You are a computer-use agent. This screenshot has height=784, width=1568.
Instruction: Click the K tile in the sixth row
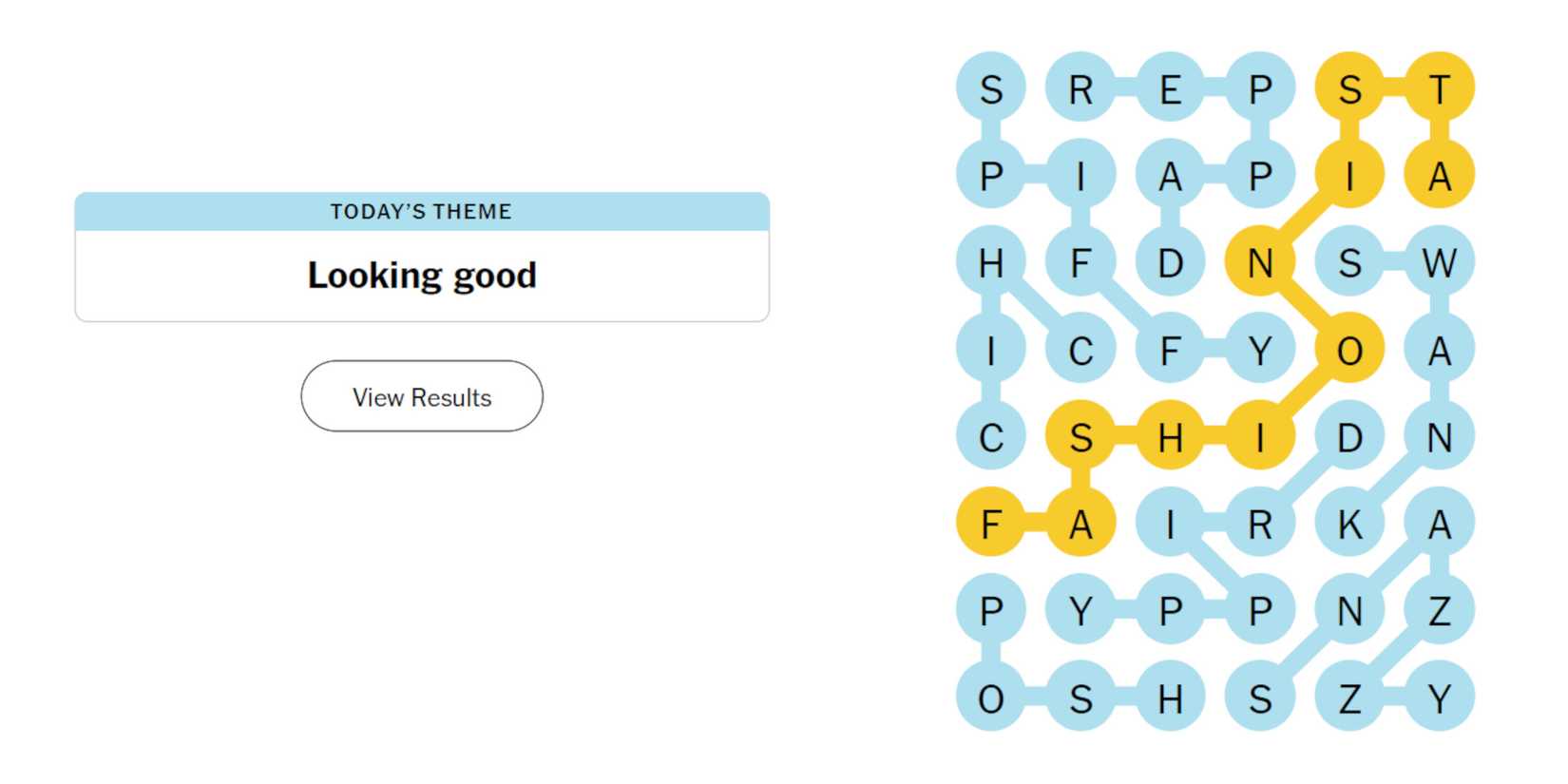click(x=1349, y=523)
